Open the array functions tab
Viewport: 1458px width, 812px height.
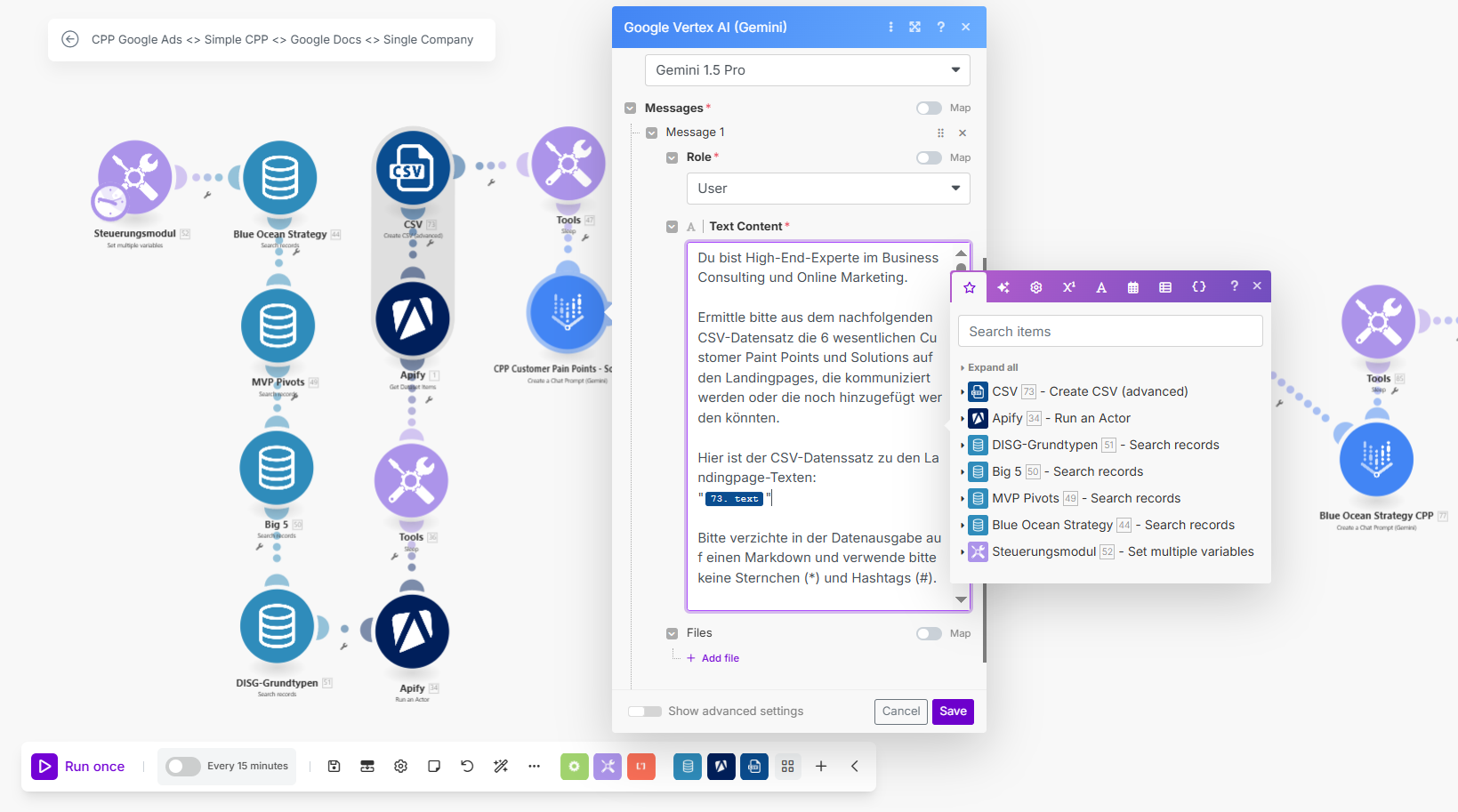click(1165, 287)
